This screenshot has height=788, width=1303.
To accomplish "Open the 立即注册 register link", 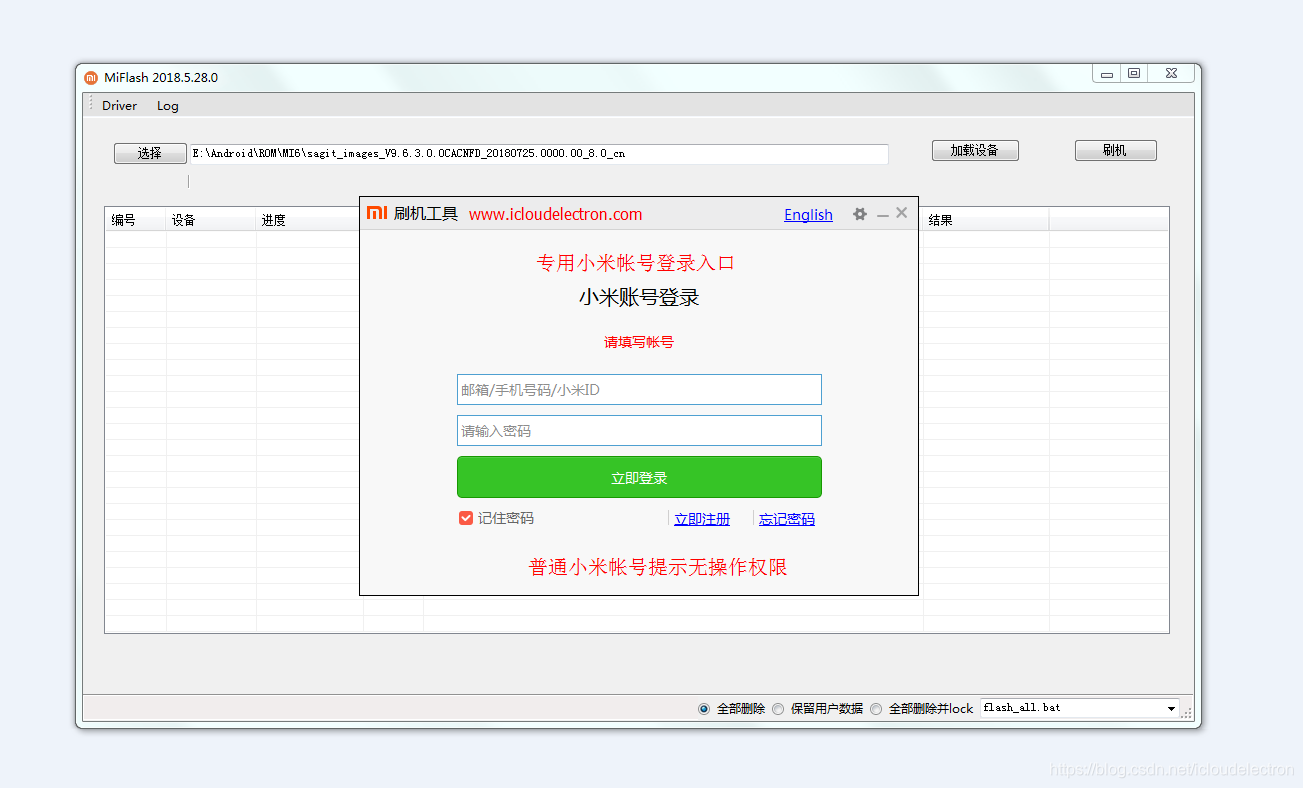I will pyautogui.click(x=702, y=519).
